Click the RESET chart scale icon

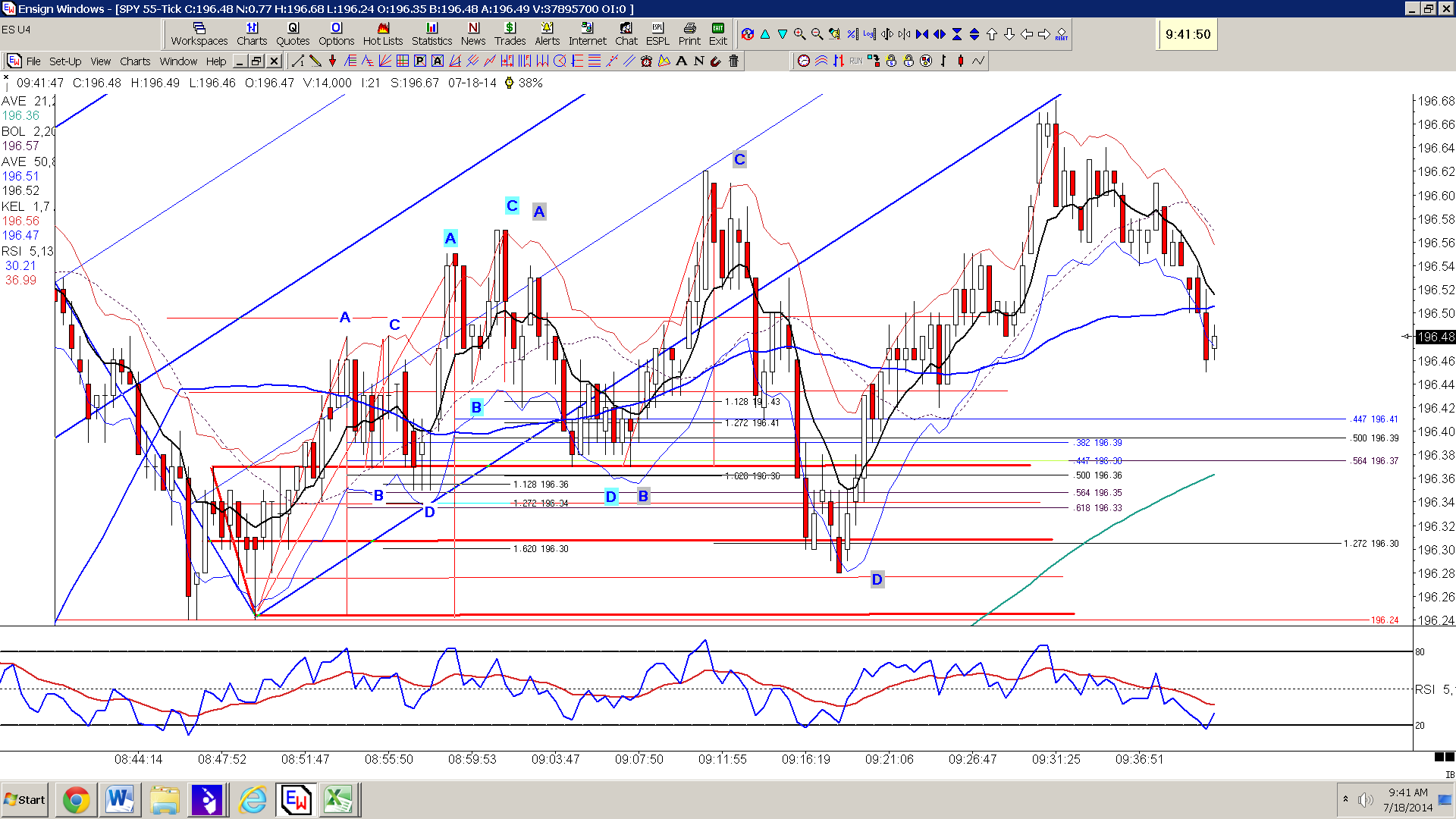click(1062, 35)
